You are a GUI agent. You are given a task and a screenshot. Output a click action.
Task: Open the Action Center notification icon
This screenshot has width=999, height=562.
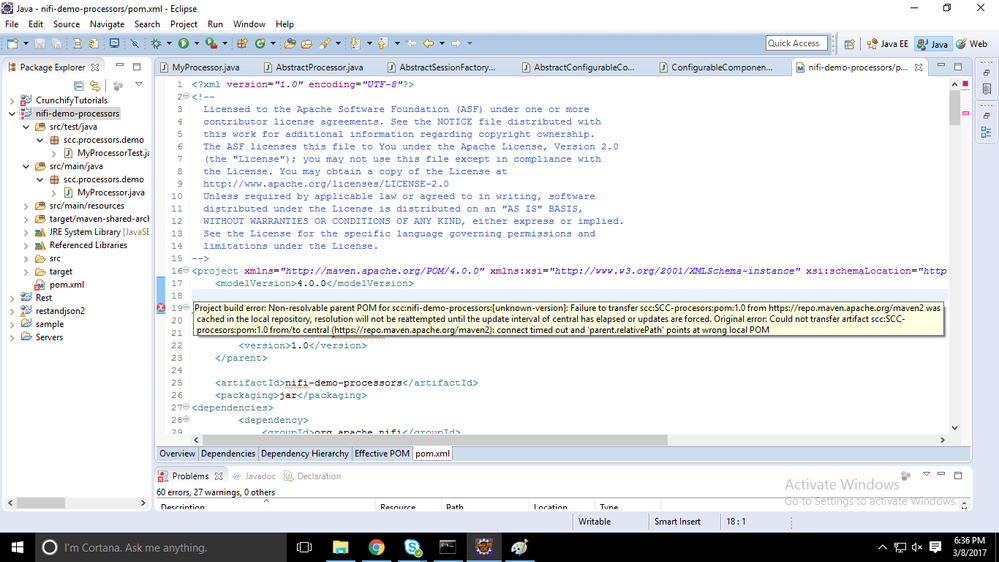(935, 547)
